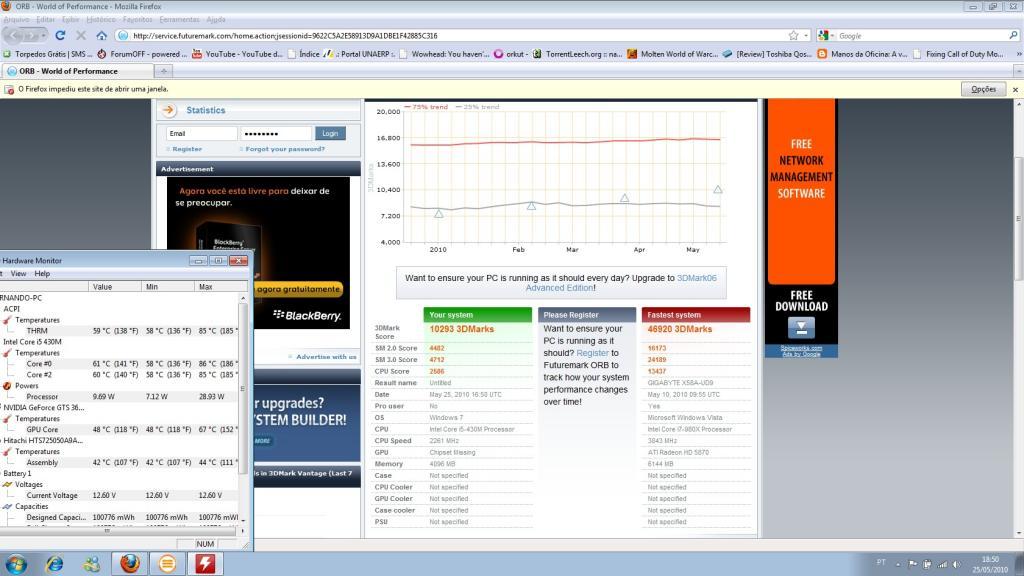Open View menu in Hardware Monitor
The width and height of the screenshot is (1024, 576).
[18, 274]
